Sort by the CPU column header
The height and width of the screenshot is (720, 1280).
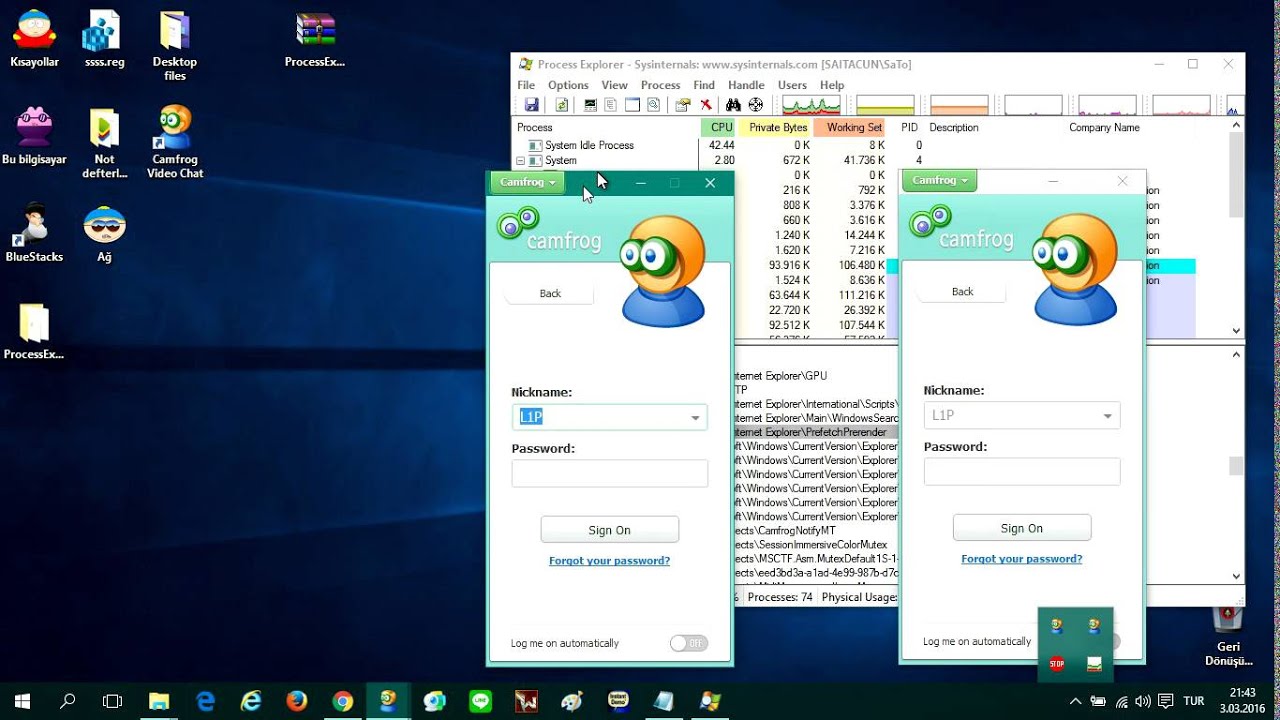719,127
